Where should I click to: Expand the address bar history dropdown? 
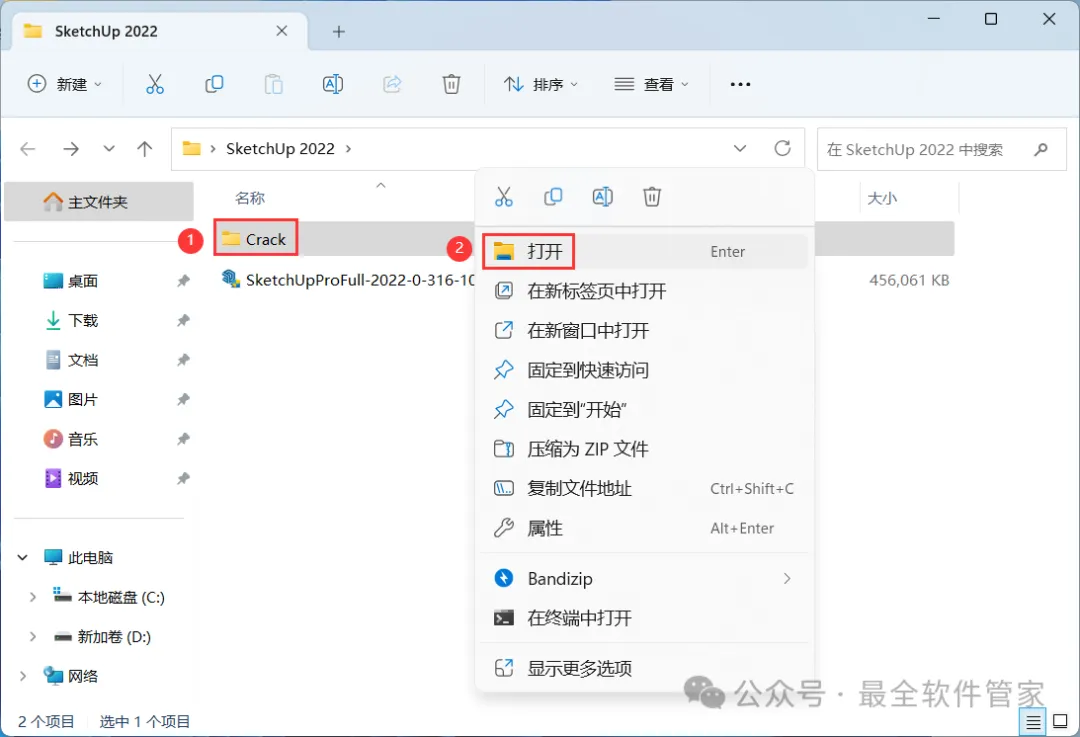740,149
